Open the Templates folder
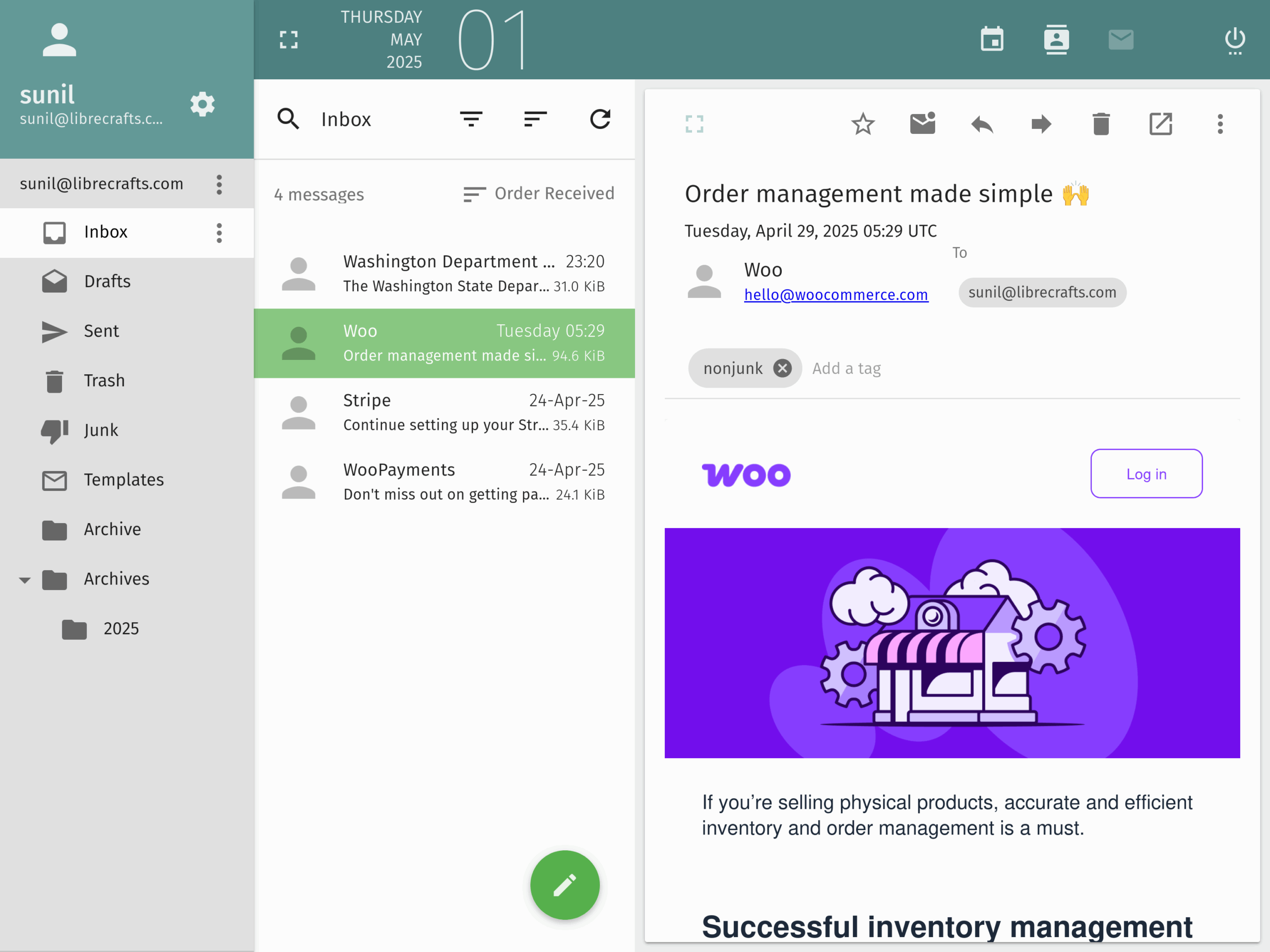This screenshot has width=1270, height=952. (127, 480)
